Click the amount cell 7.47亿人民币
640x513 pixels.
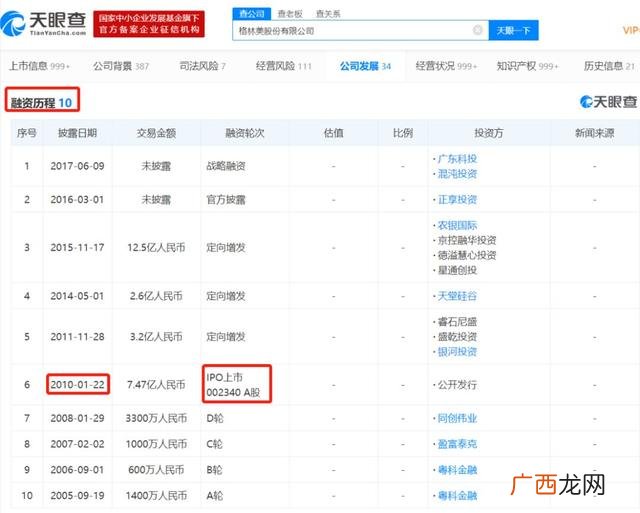(156, 384)
